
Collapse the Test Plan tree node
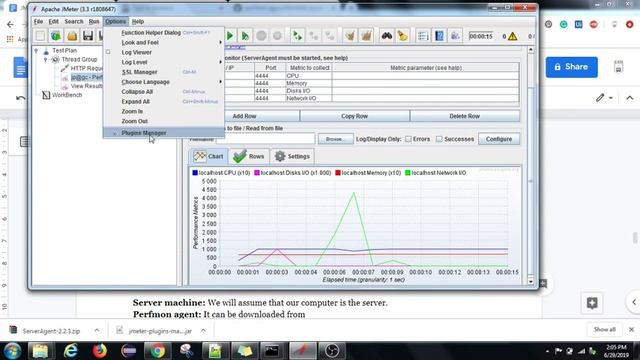[x=36, y=51]
